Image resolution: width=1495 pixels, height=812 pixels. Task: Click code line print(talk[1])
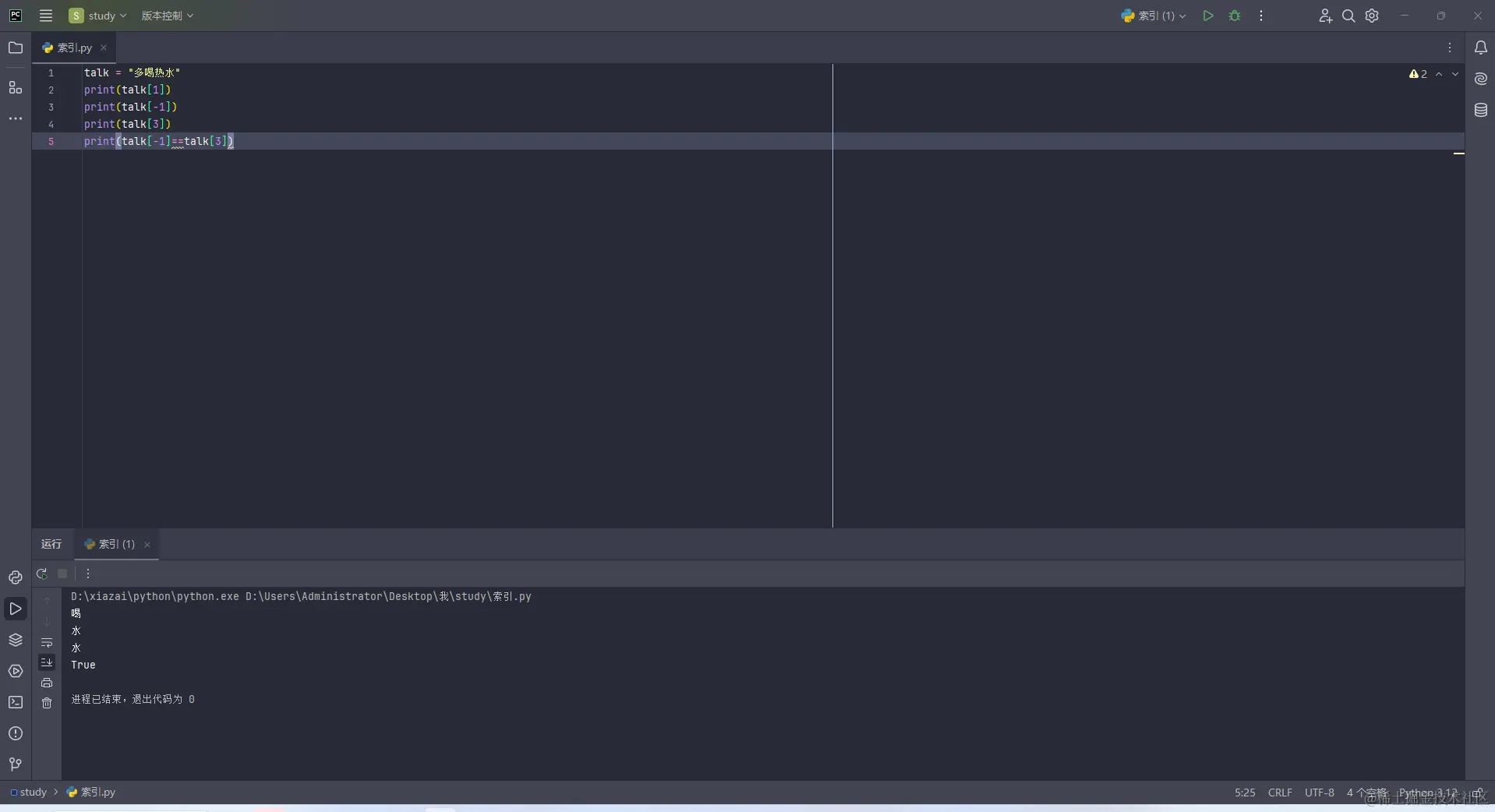click(x=127, y=90)
